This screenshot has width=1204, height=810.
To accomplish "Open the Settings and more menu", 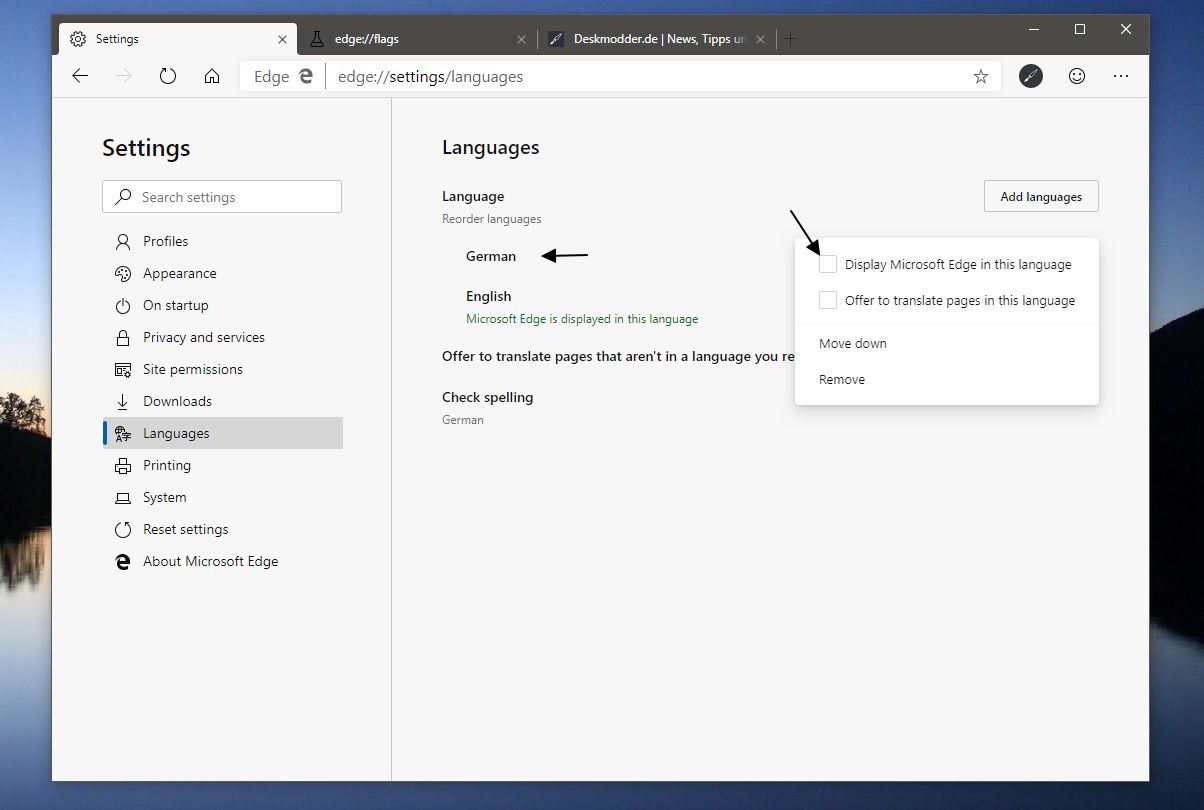I will pos(1121,76).
